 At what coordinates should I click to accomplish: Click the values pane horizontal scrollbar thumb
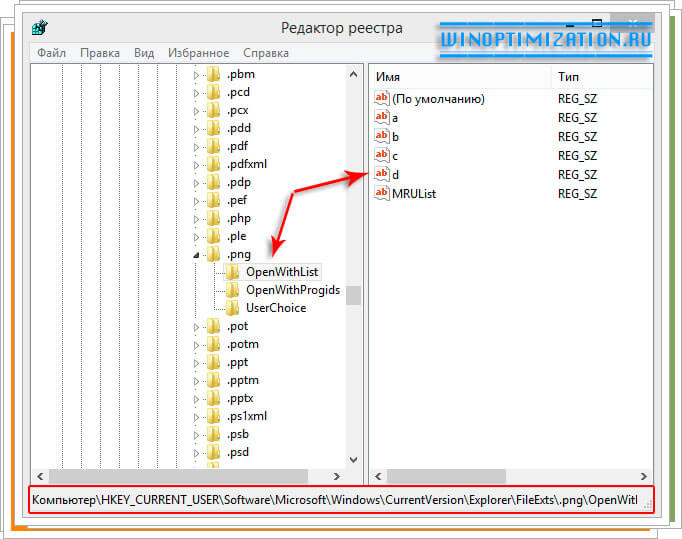tap(446, 476)
